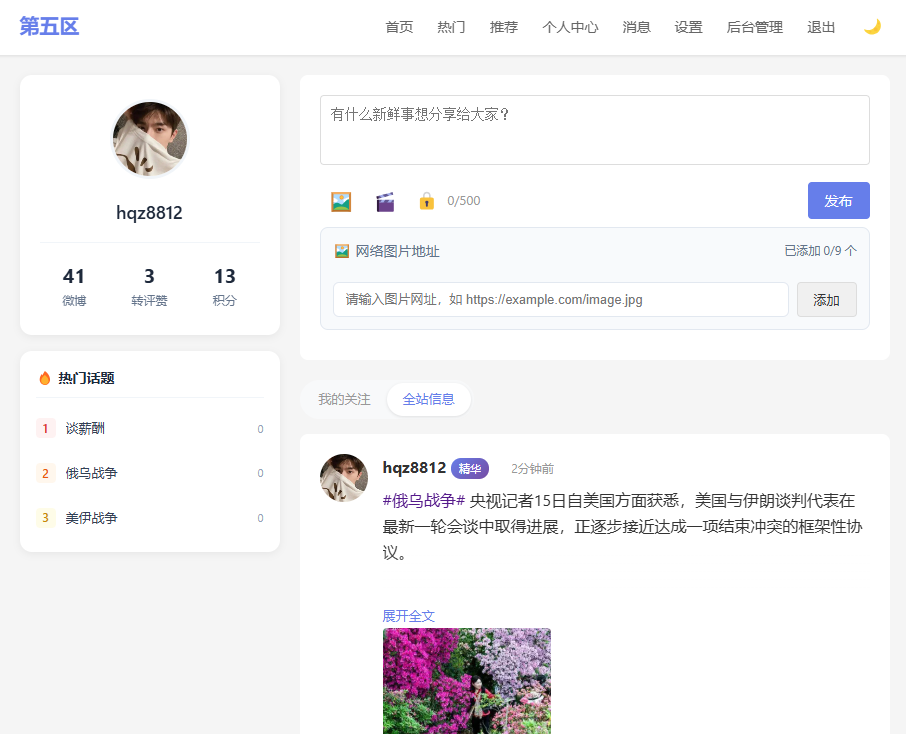The width and height of the screenshot is (906, 734).
Task: Focus the 有什么新鲜事 post text area
Action: tap(594, 130)
